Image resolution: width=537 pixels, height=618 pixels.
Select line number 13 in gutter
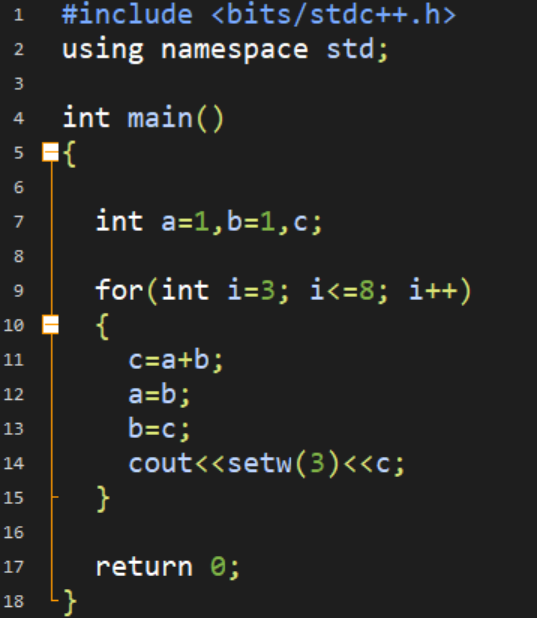pyautogui.click(x=14, y=429)
